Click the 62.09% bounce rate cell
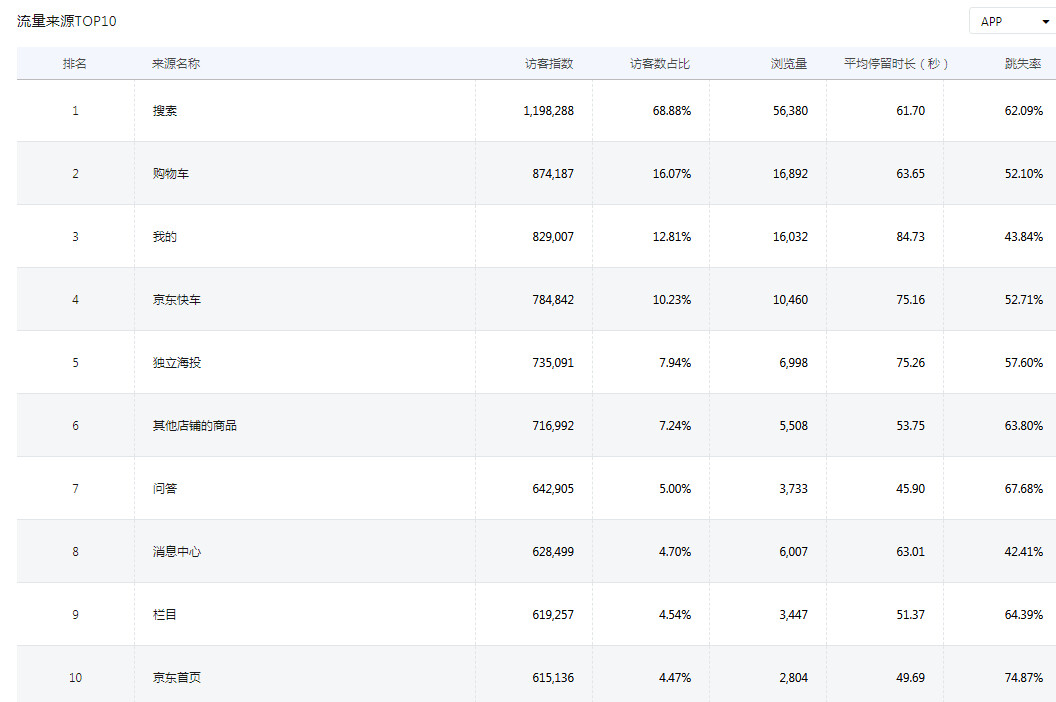This screenshot has height=702, width=1056. 1024,110
